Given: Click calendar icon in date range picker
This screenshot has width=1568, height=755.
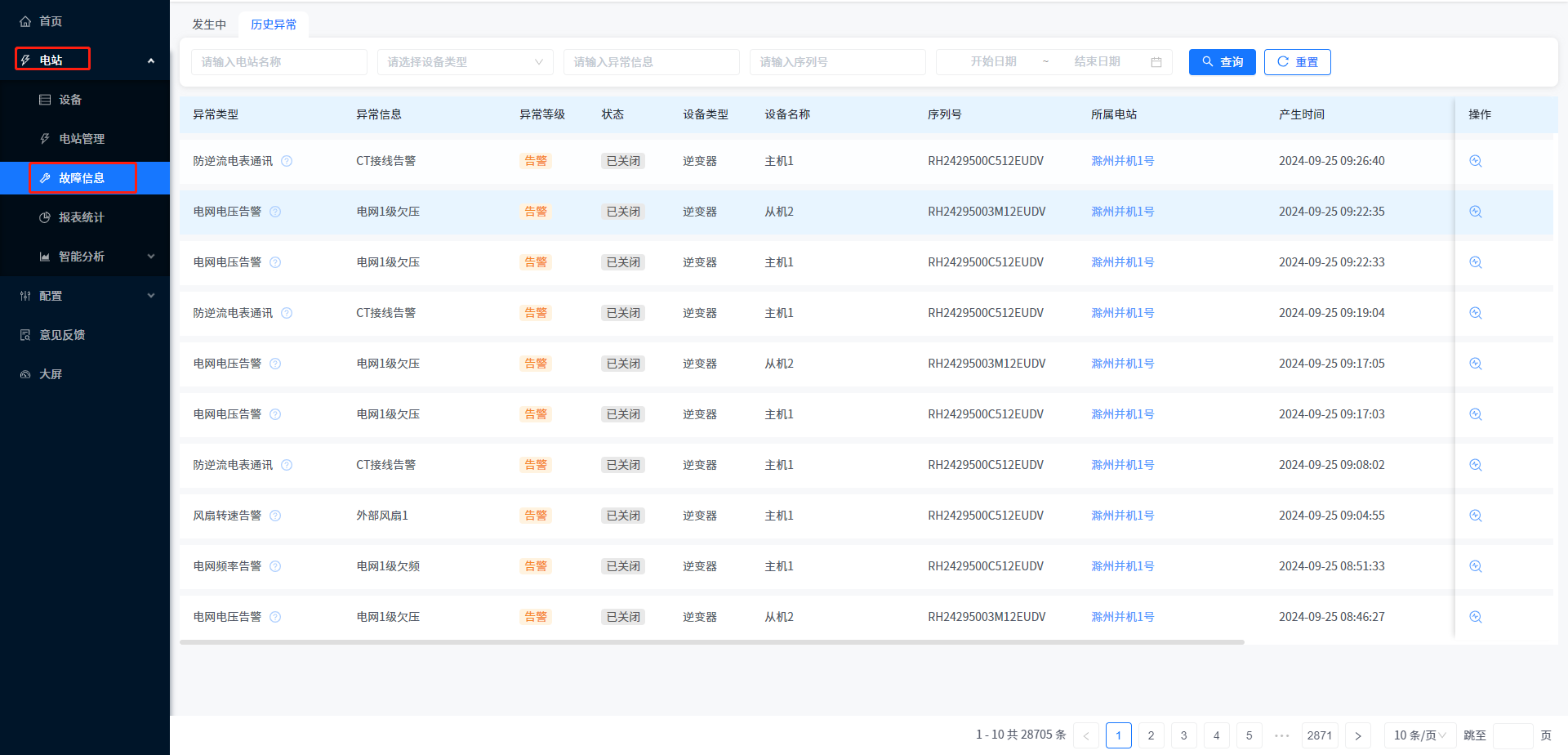Looking at the screenshot, I should pos(1156,62).
